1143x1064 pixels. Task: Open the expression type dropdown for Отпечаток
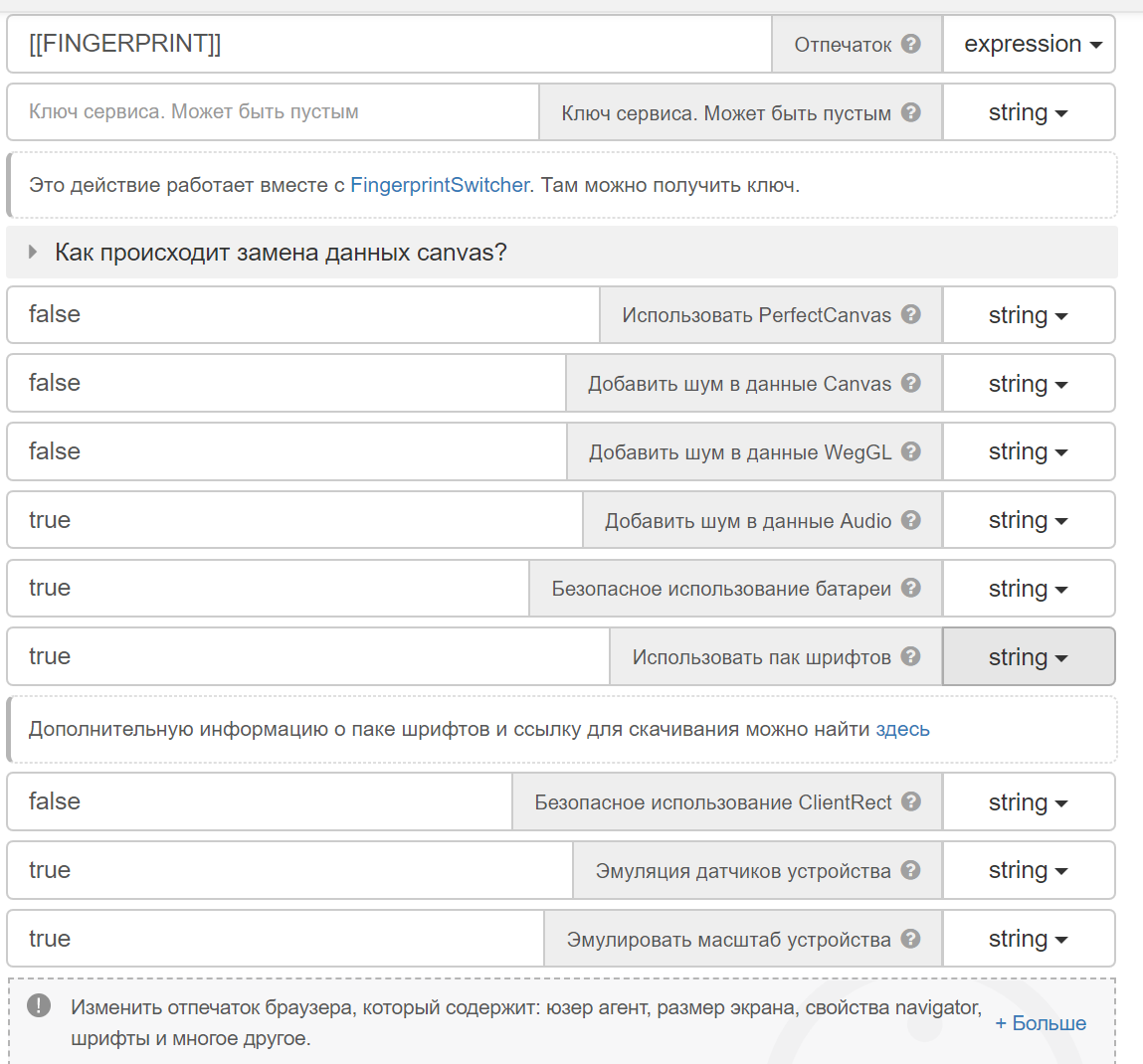pyautogui.click(x=1030, y=45)
